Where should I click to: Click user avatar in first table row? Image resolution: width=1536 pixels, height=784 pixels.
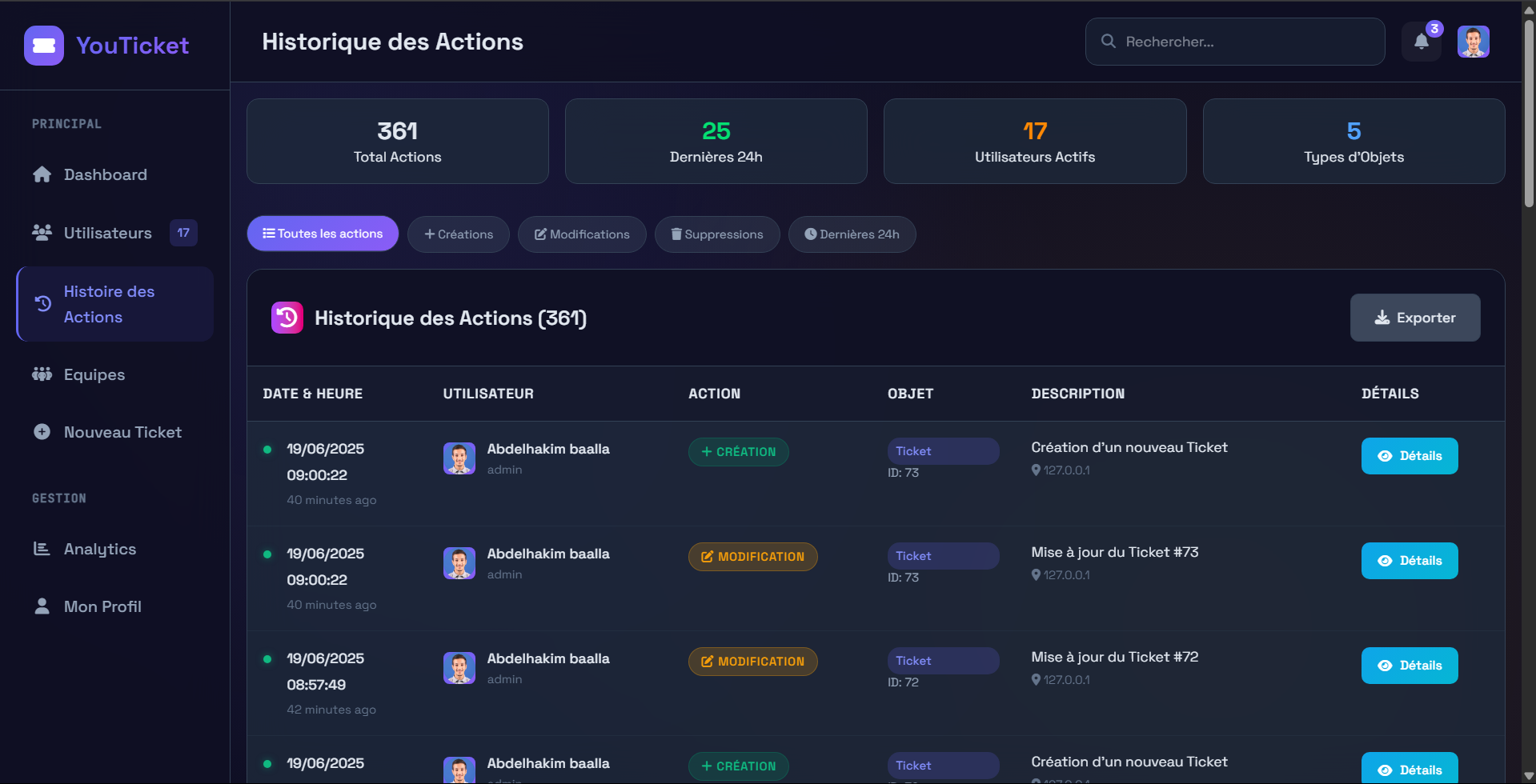(459, 458)
